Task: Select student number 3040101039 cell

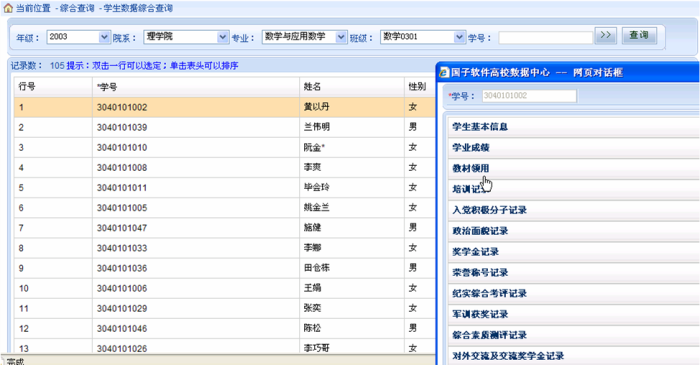Action: 196,127
